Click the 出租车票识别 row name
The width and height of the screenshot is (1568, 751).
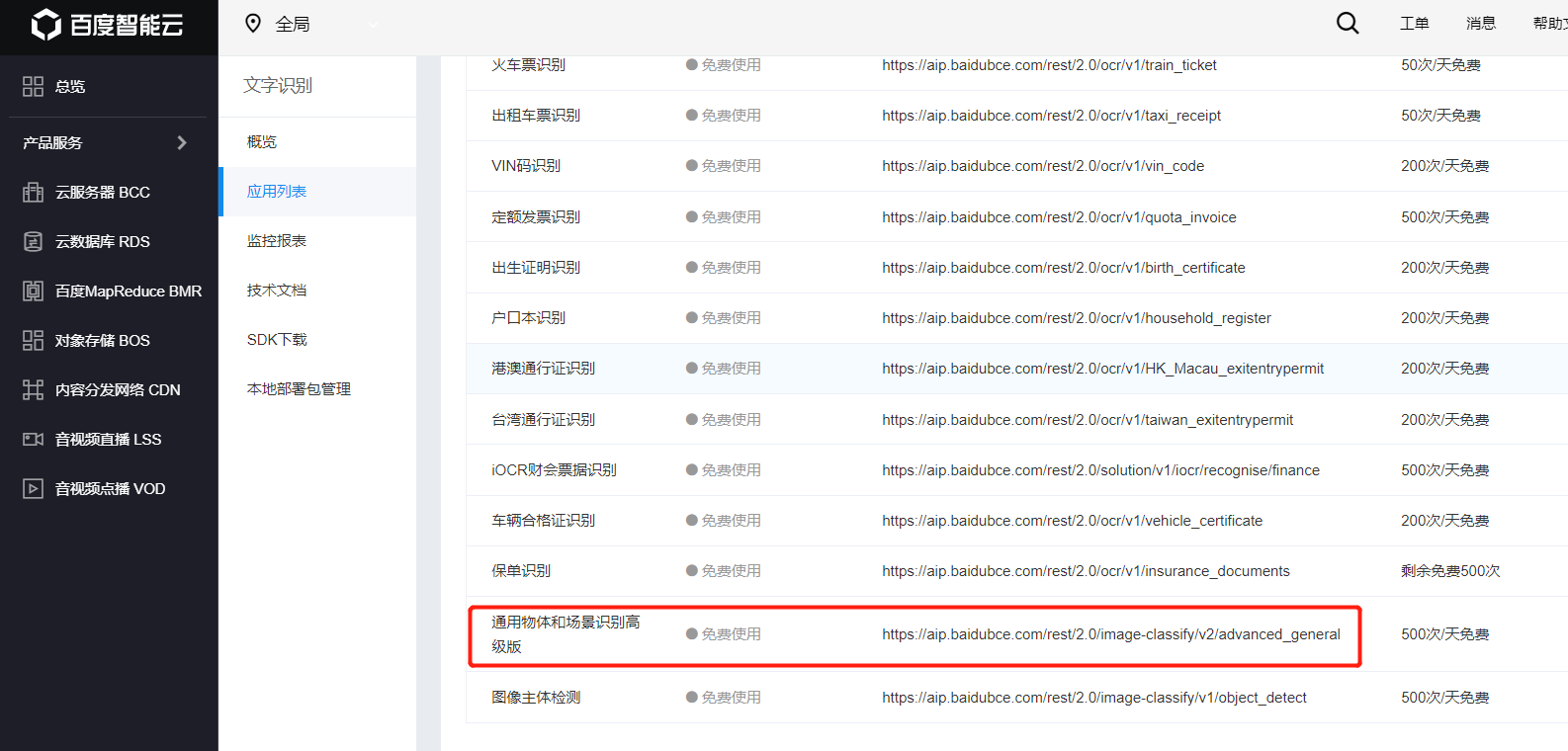pyautogui.click(x=536, y=116)
